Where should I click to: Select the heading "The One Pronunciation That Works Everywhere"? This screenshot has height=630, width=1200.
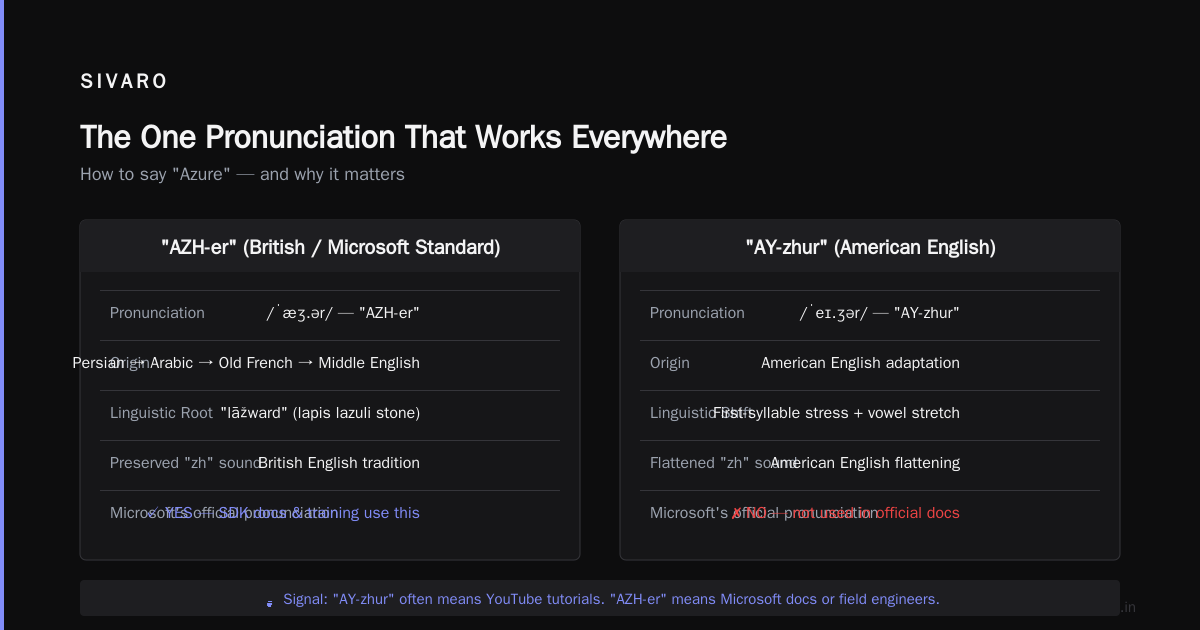pos(403,137)
